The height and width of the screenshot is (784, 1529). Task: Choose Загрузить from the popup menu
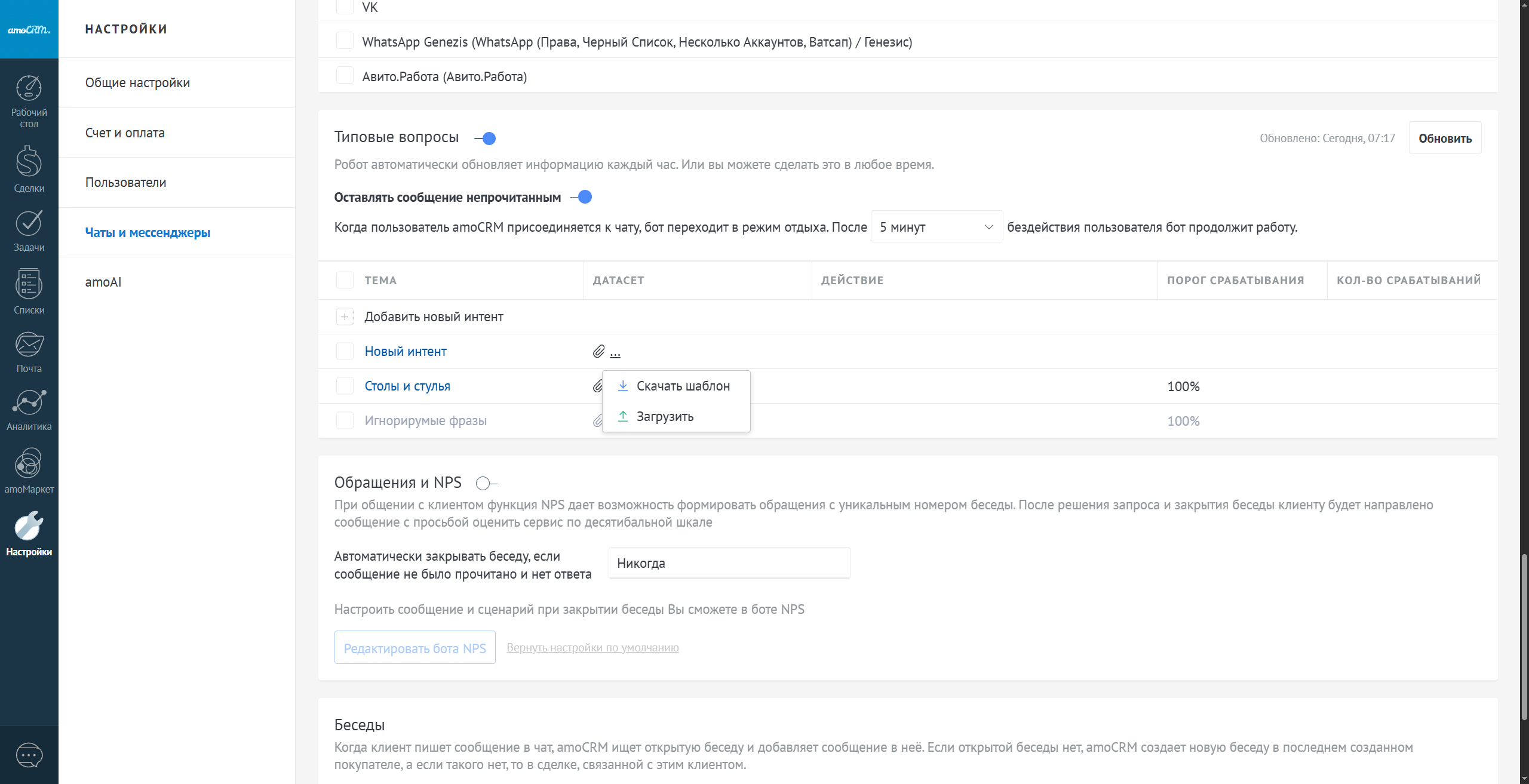click(x=664, y=417)
